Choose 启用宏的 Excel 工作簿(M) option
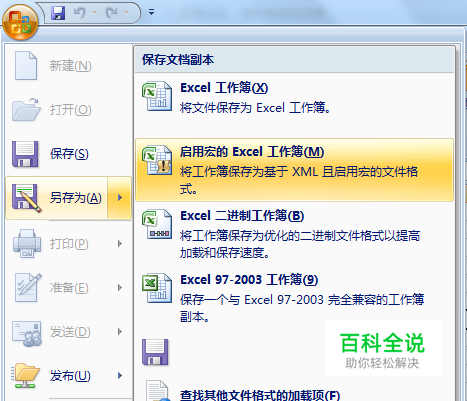Screen dimensions: 467x401 pyautogui.click(x=295, y=170)
